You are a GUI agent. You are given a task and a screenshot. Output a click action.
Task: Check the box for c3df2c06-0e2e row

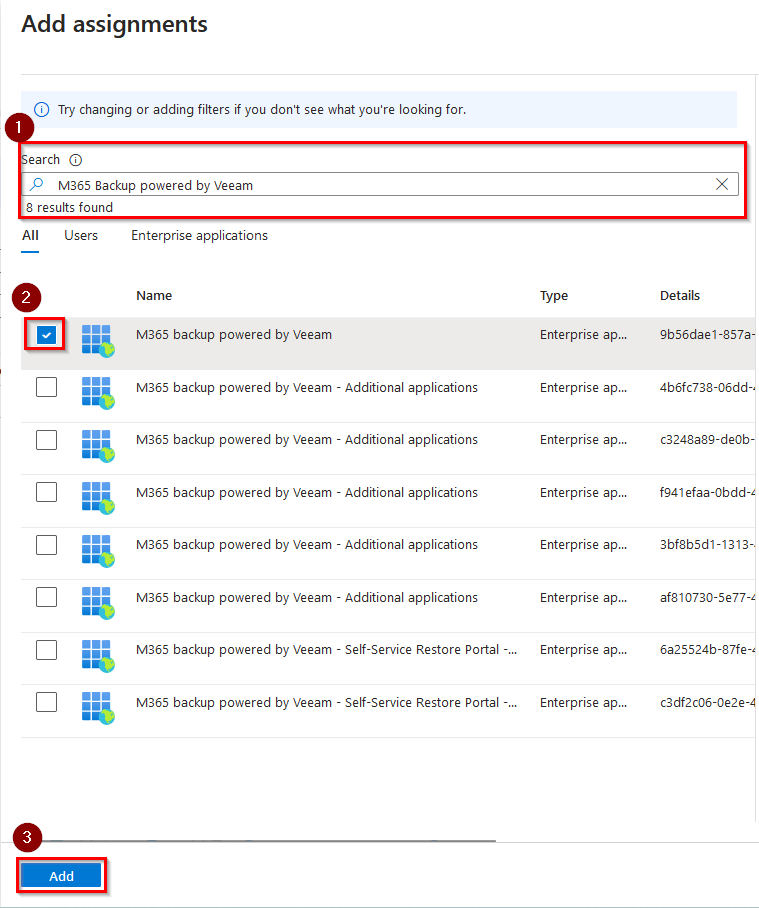46,702
